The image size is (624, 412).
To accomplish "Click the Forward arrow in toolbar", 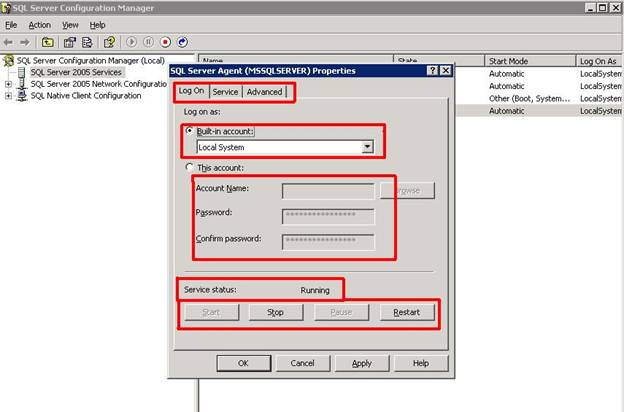I will click(25, 42).
